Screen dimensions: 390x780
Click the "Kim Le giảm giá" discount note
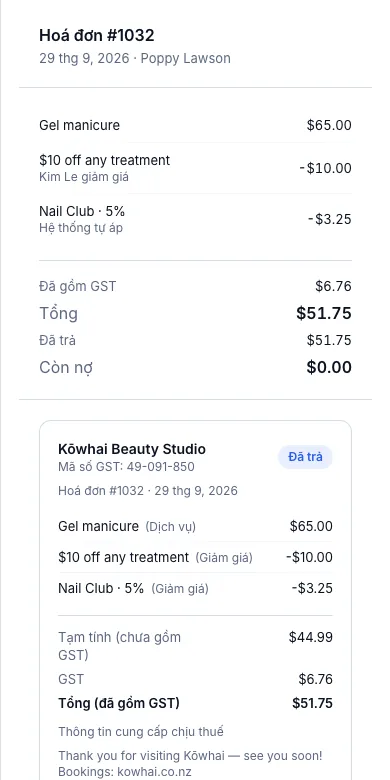click(x=84, y=177)
